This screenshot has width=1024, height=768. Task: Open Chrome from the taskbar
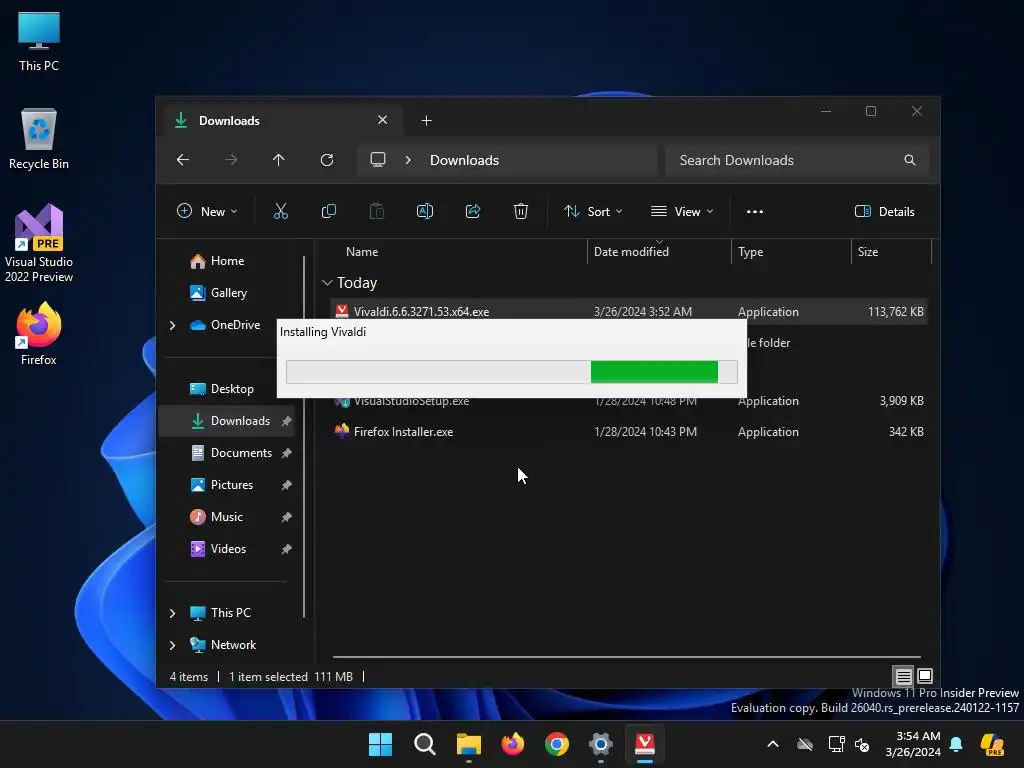click(x=556, y=744)
